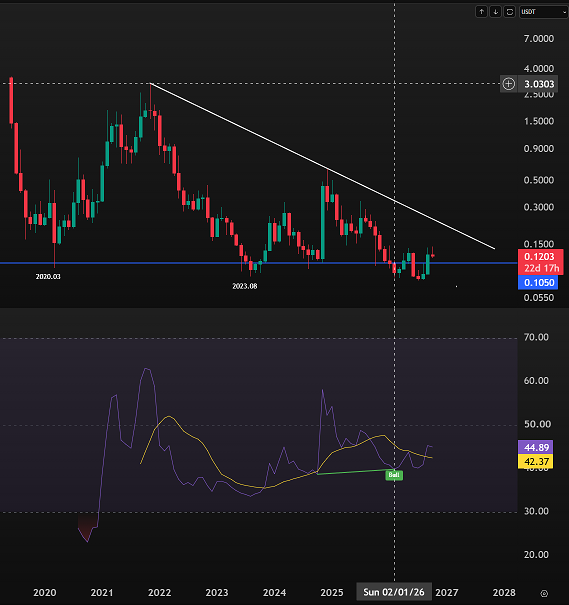Click the 2021 label on time axis

[102, 593]
